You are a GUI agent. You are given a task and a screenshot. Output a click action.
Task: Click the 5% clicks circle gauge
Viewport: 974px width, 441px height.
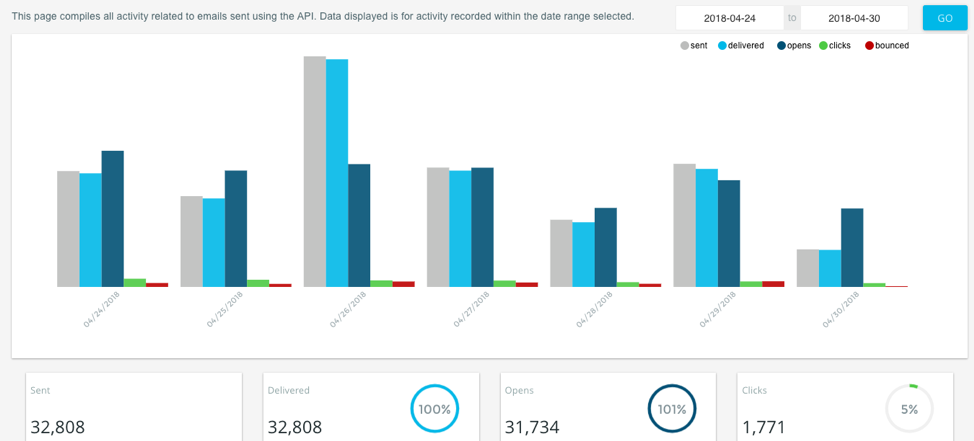(x=909, y=409)
